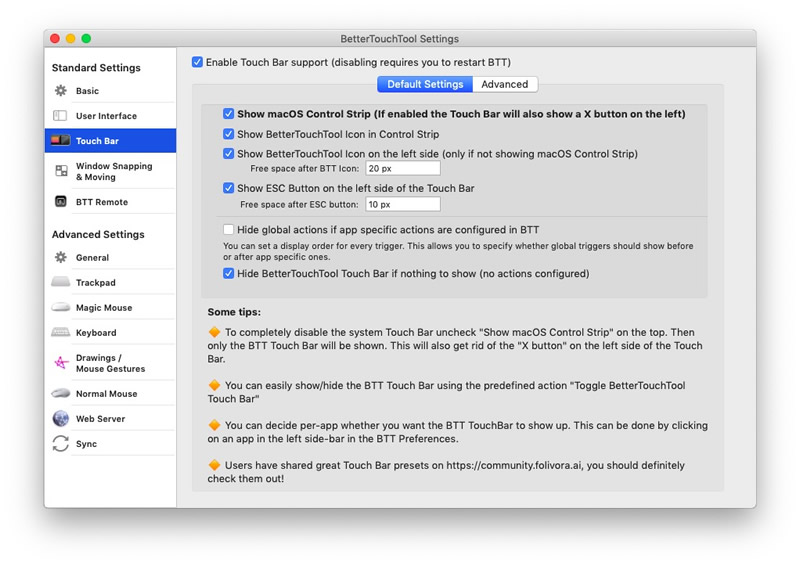800x566 pixels.
Task: Click the Free space after ESC button field
Action: 403,204
